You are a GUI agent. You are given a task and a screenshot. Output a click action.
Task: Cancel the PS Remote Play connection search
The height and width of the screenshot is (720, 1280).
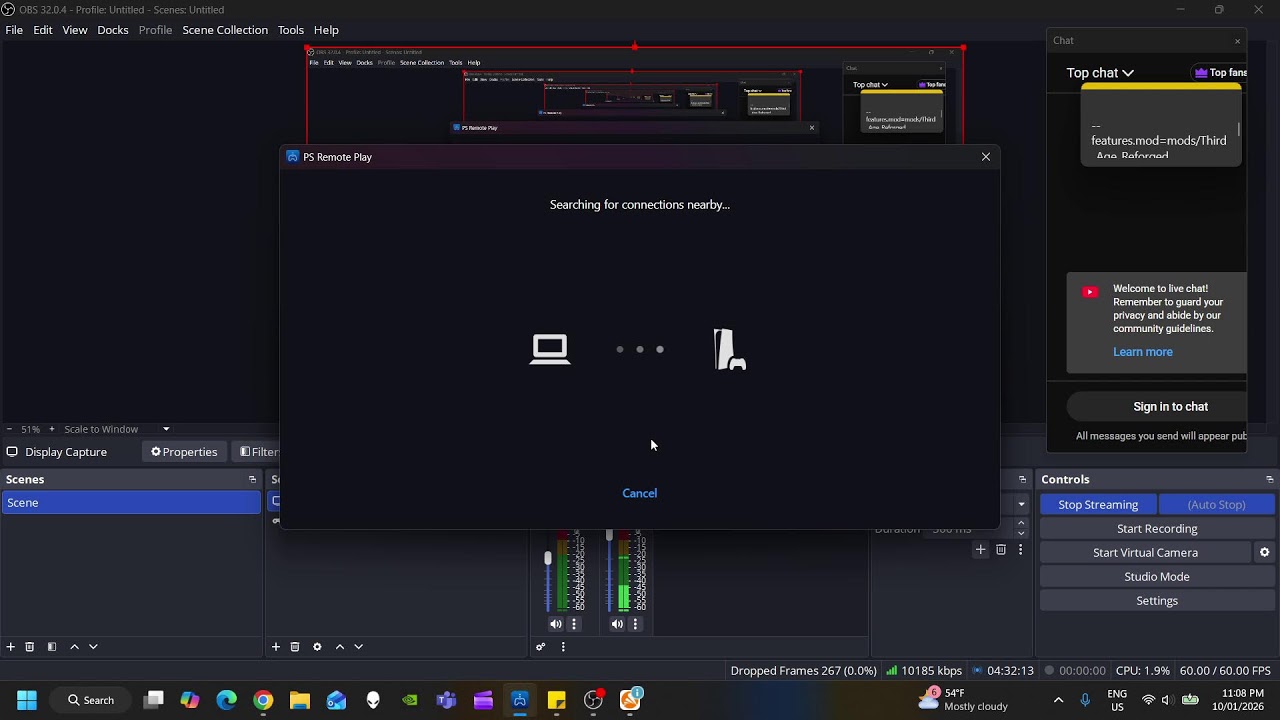640,493
